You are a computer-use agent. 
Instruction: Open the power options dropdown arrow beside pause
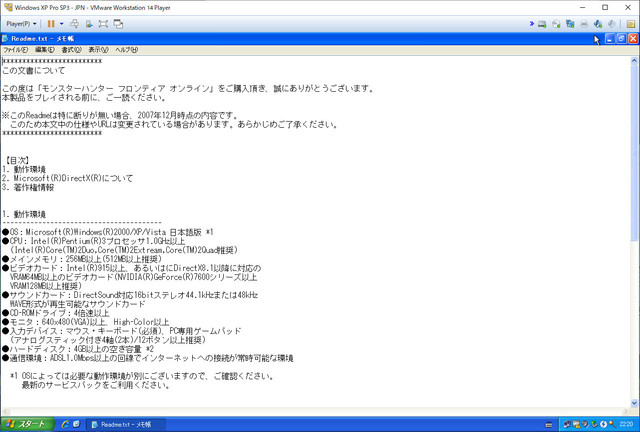62,24
